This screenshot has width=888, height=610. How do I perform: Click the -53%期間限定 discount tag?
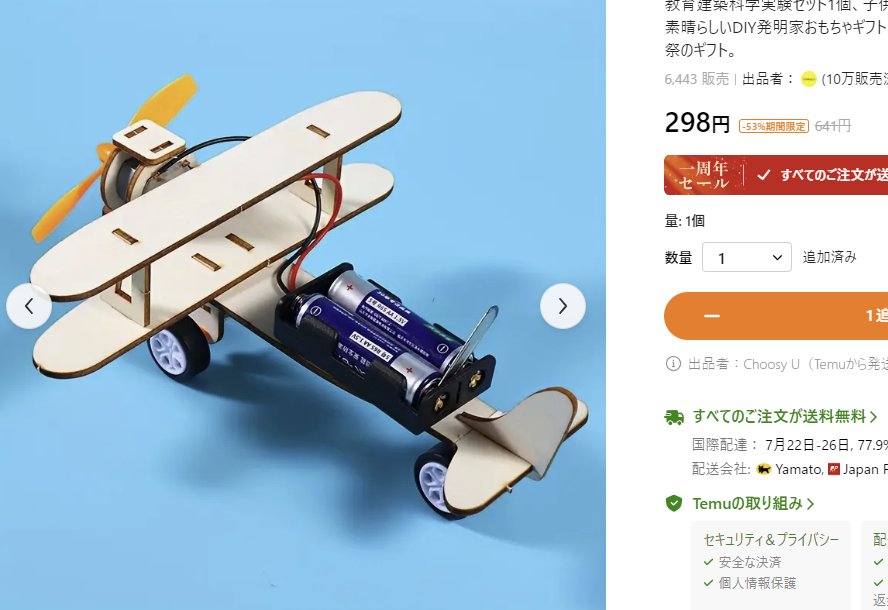click(774, 126)
